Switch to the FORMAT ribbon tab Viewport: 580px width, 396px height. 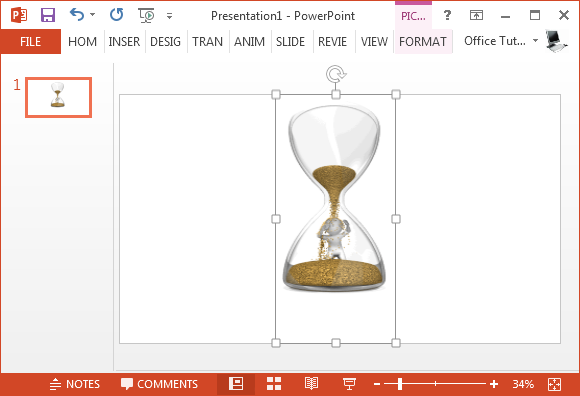[x=423, y=41]
